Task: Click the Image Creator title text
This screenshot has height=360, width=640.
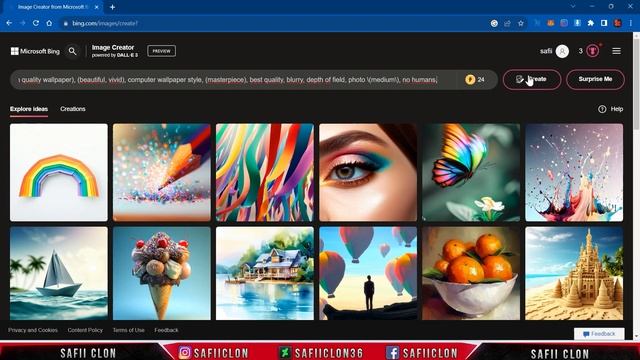Action: (x=113, y=47)
